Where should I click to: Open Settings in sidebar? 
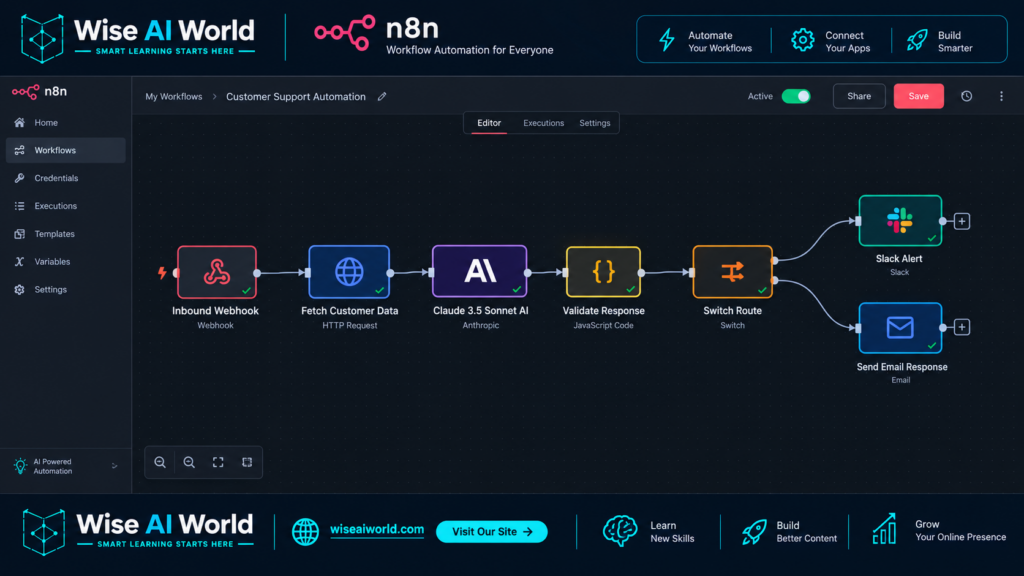click(x=65, y=289)
